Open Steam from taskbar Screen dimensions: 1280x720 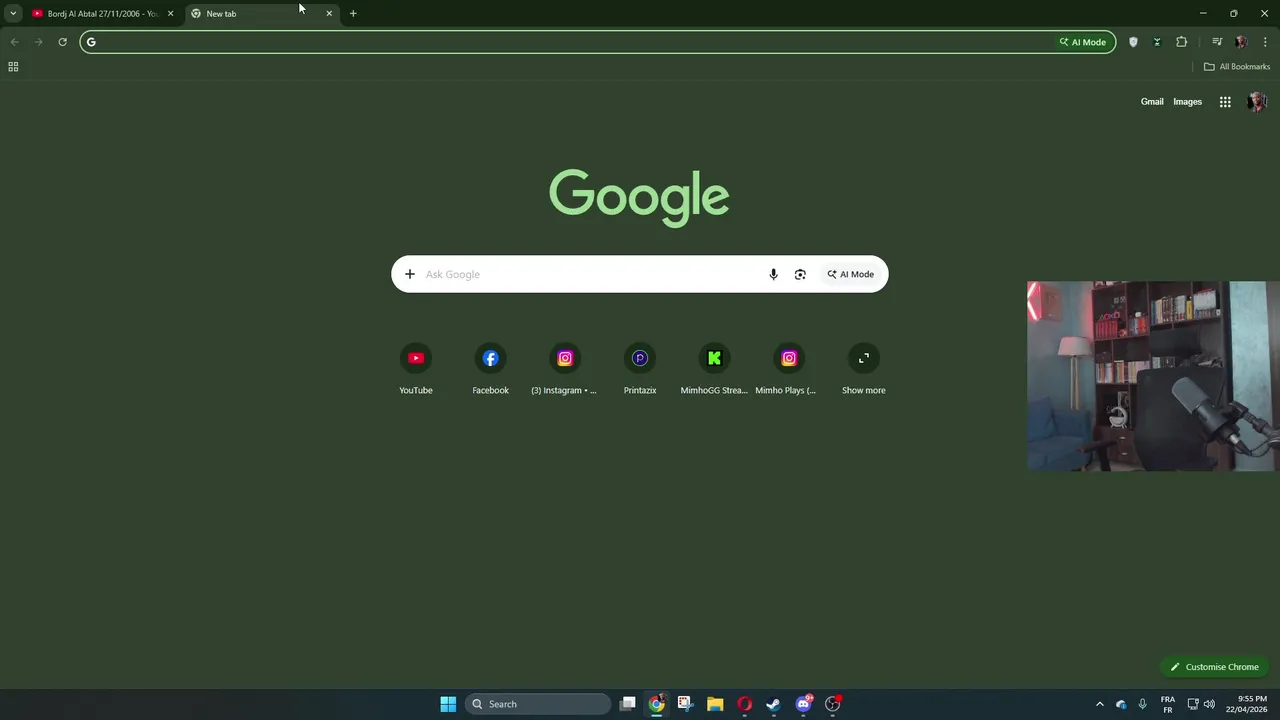(x=773, y=704)
